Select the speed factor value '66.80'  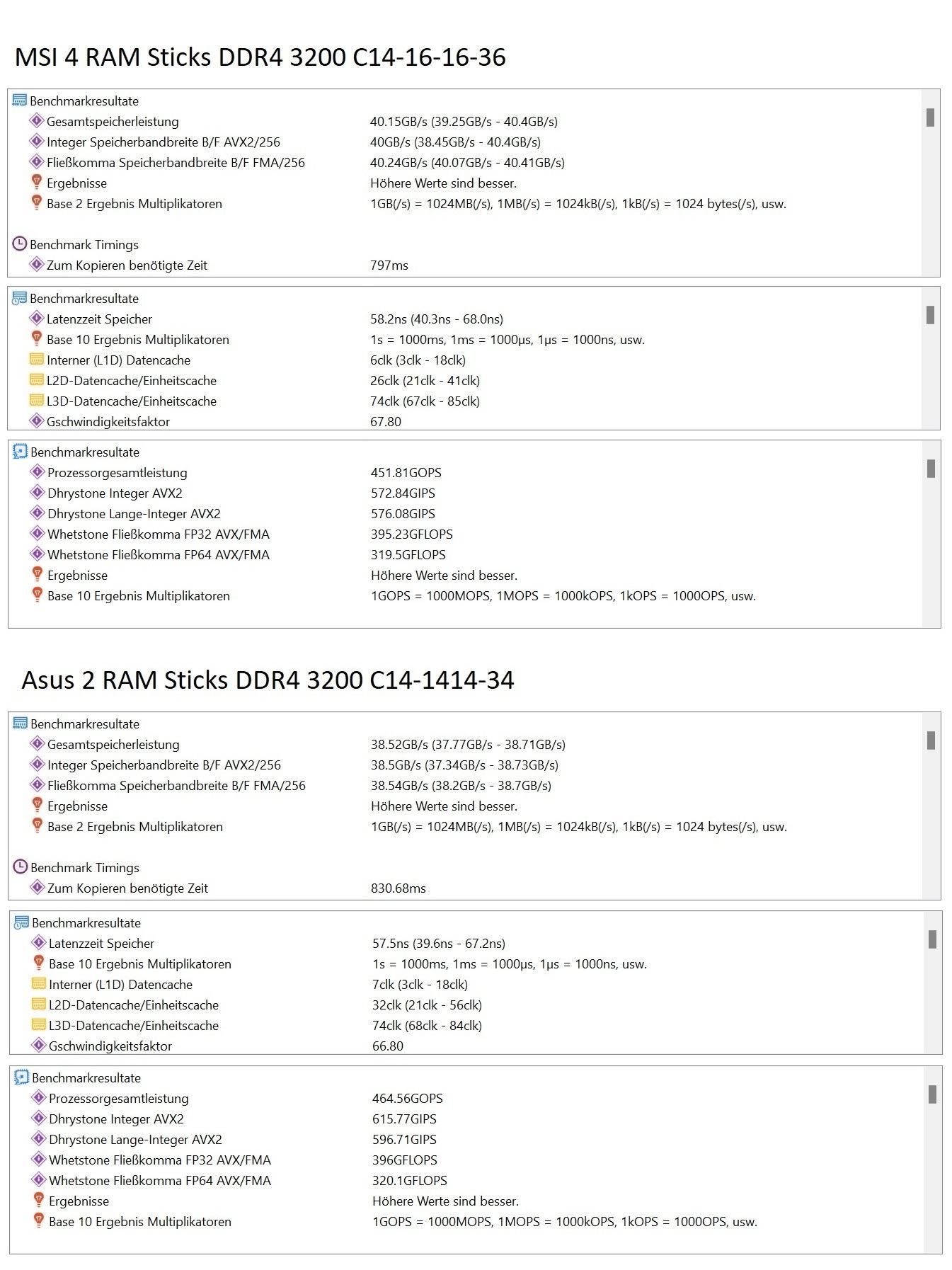(387, 1046)
